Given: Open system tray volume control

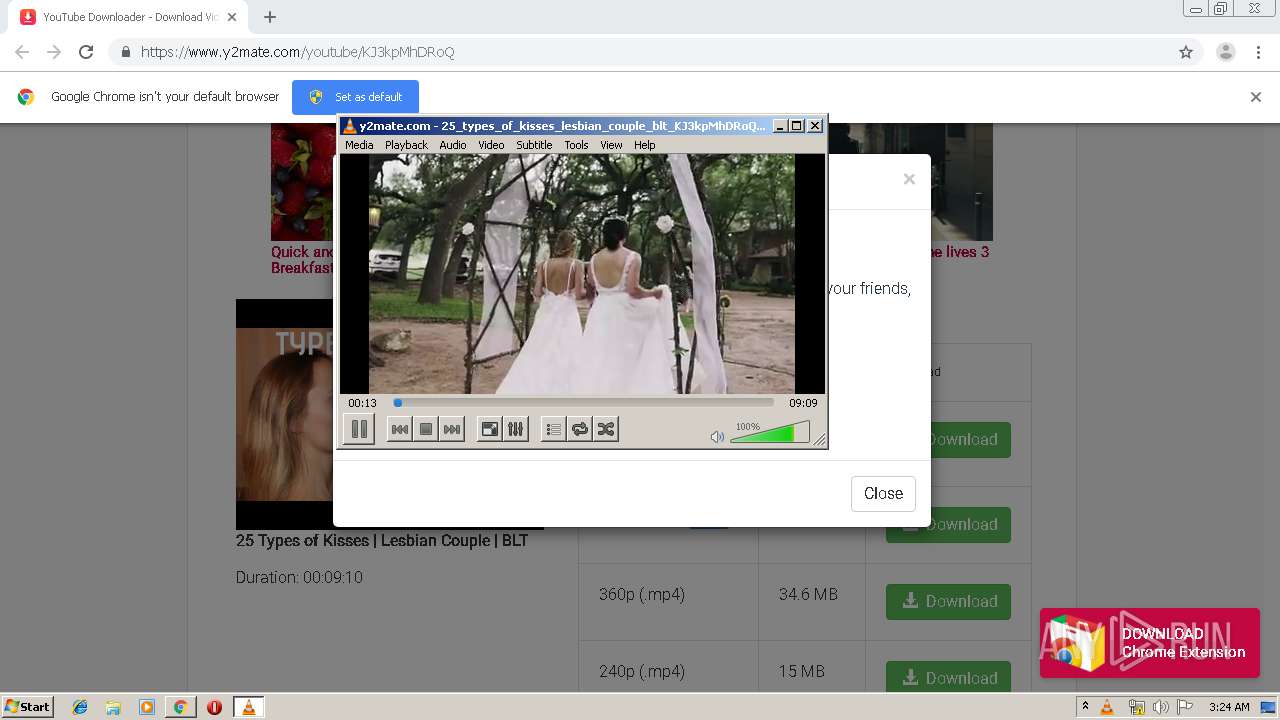Looking at the screenshot, I should 1160,707.
